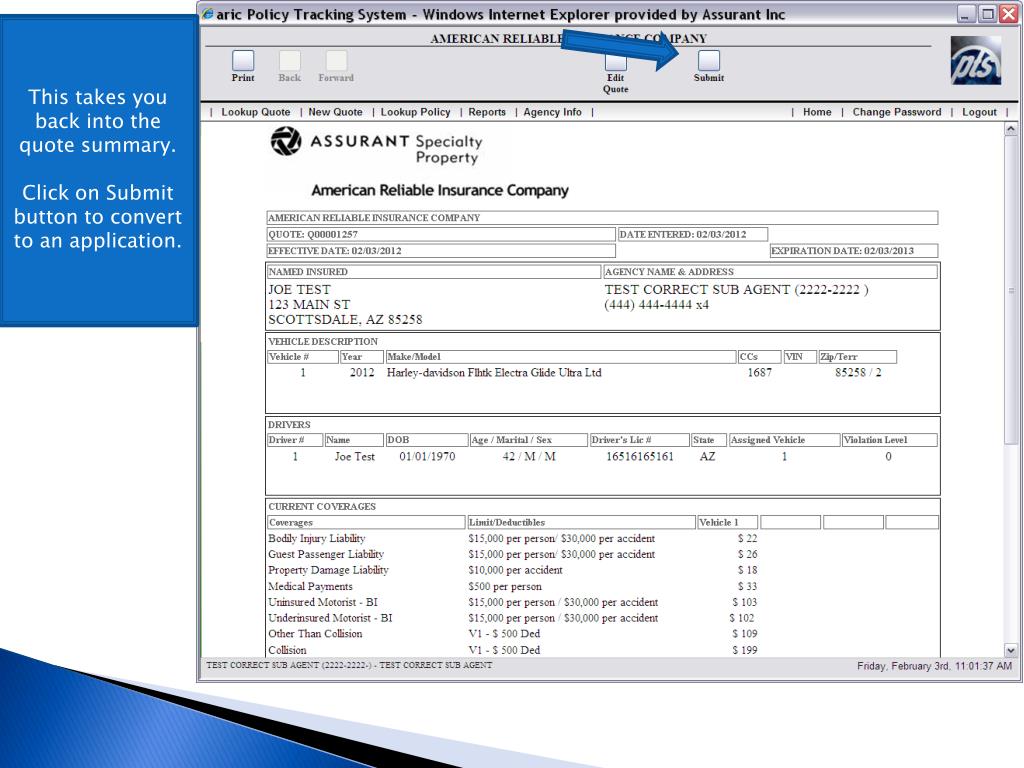Open the Reports menu

[487, 112]
